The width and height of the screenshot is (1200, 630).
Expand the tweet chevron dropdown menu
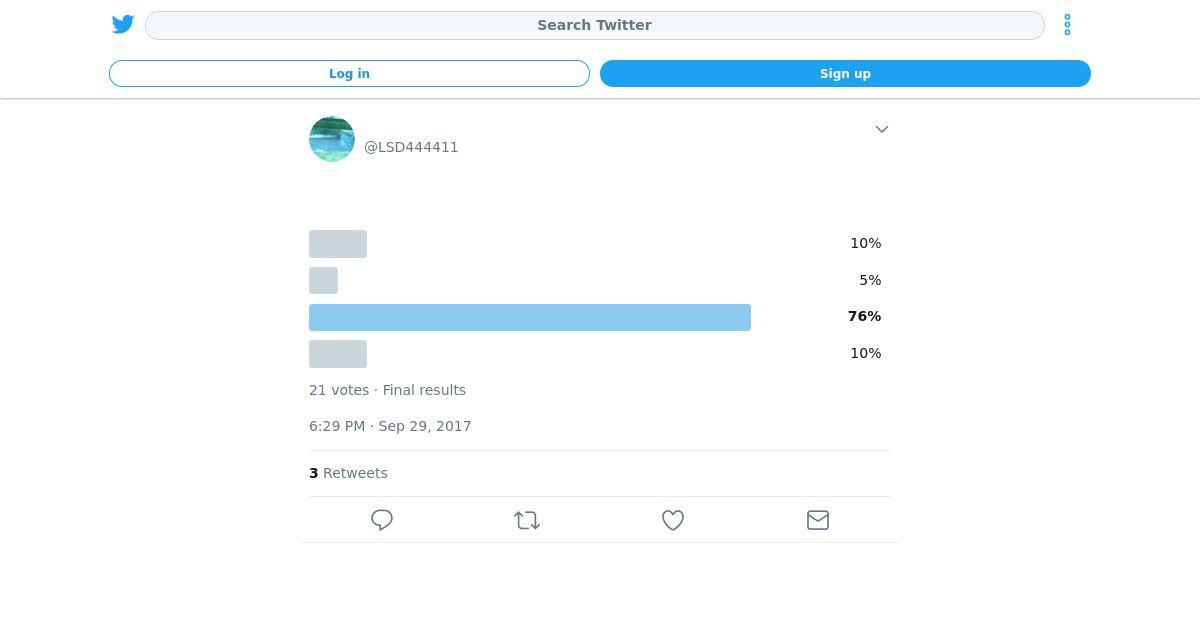coord(881,129)
